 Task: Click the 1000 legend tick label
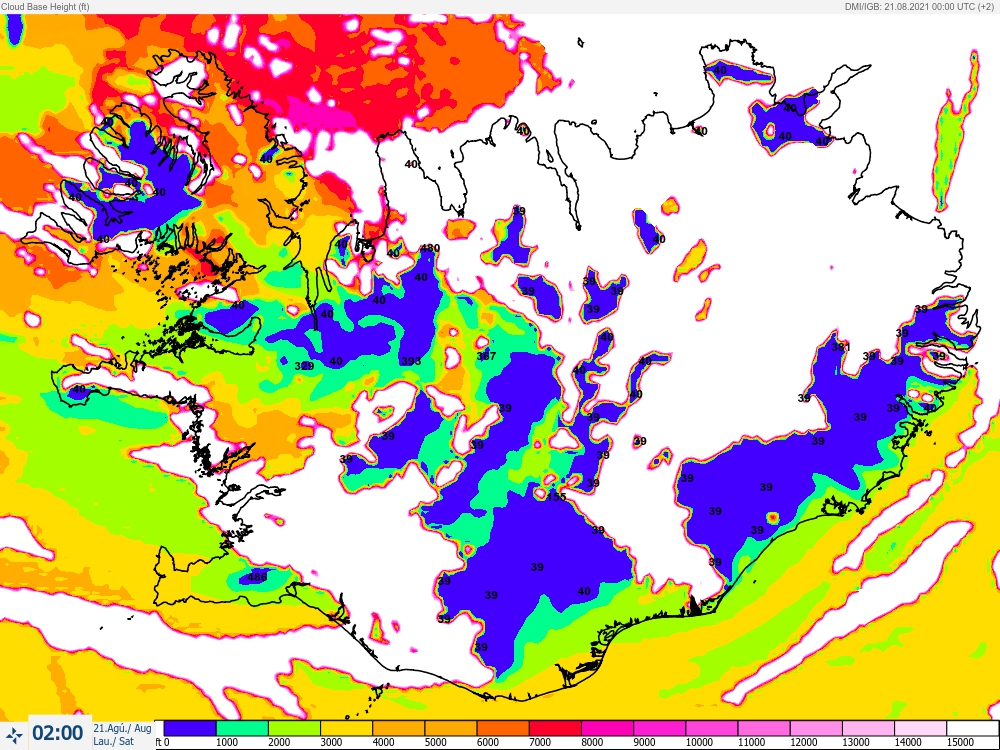[x=227, y=742]
